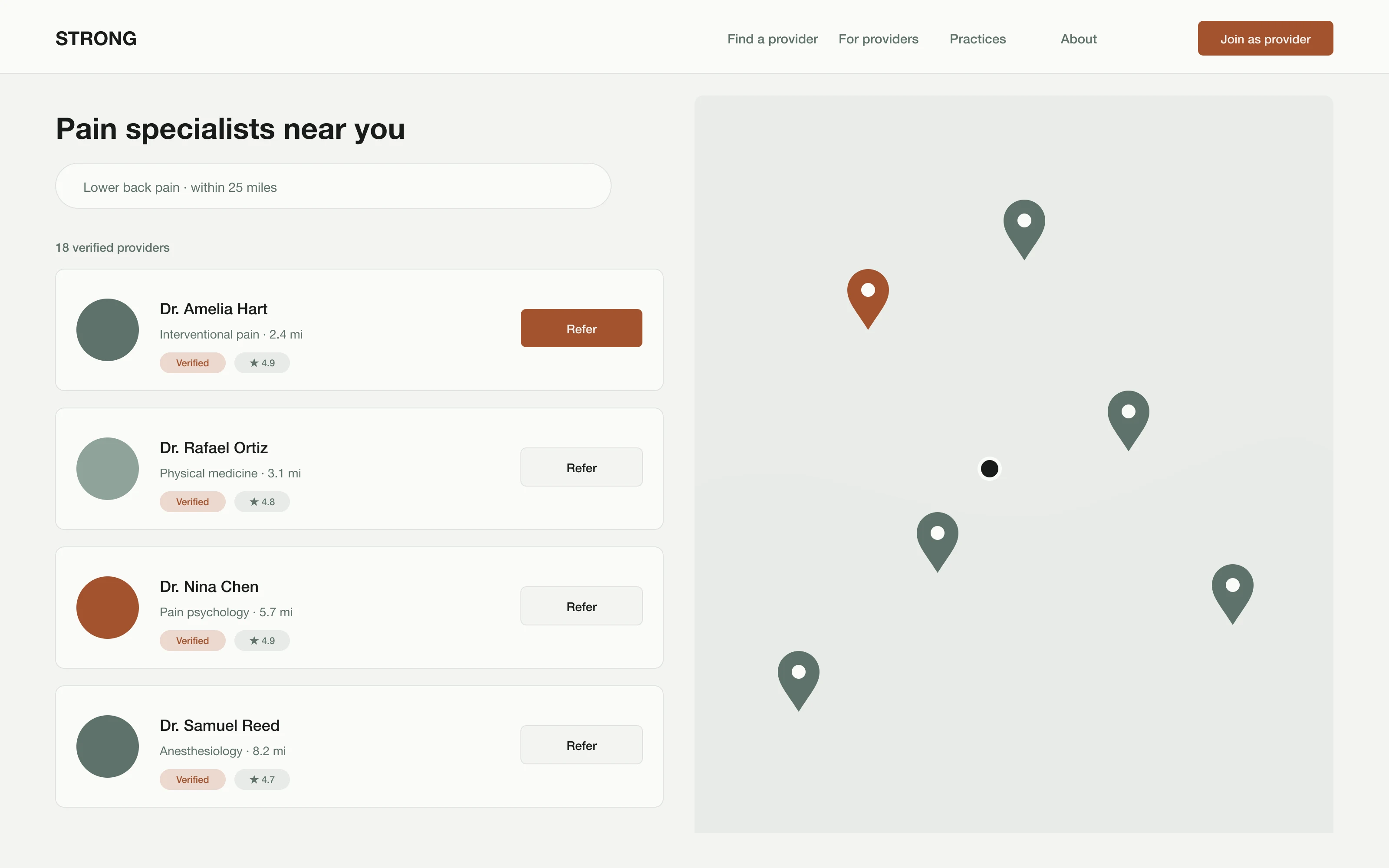
Task: Click Dr. Rafael Ortiz's Verified badge
Action: coord(192,502)
